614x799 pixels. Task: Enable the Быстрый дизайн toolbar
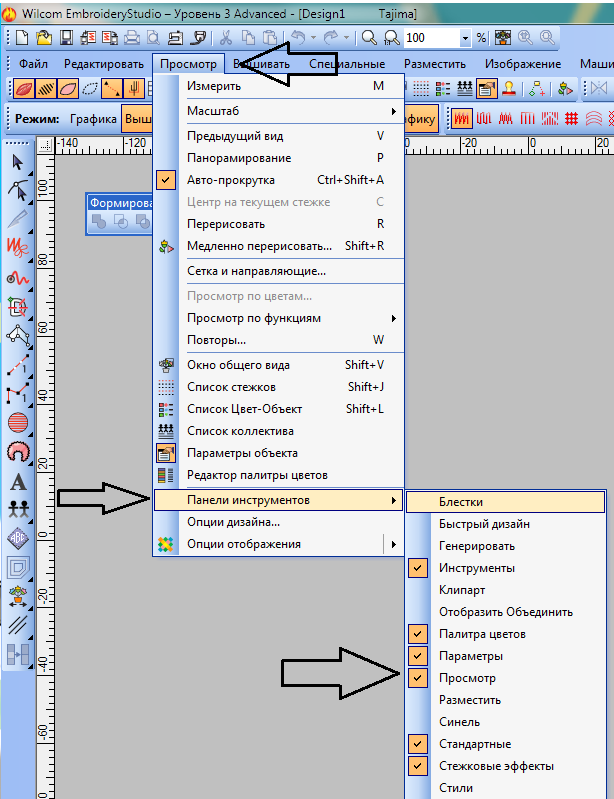click(506, 524)
